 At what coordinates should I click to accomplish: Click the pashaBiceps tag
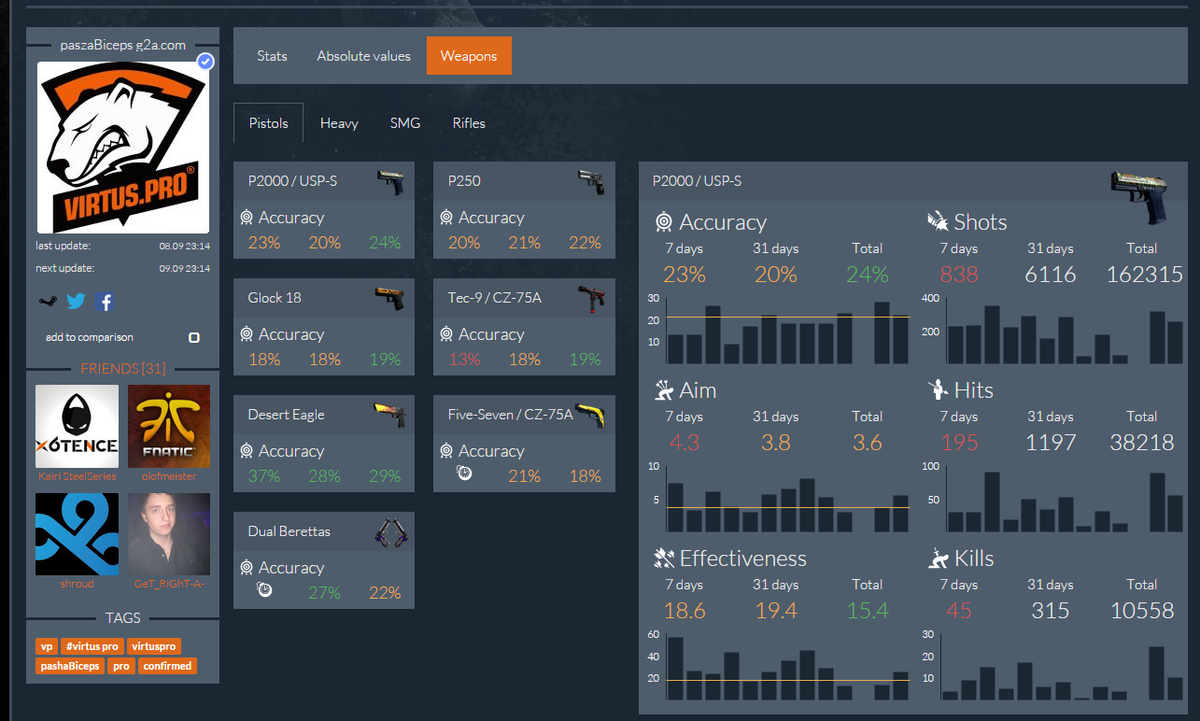coord(71,665)
